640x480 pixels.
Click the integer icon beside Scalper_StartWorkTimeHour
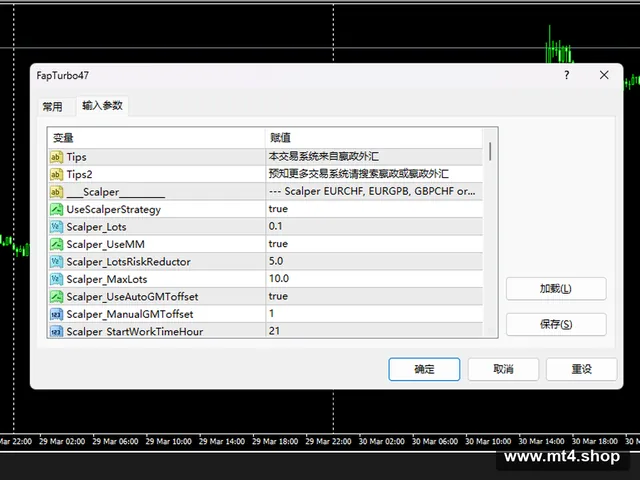pos(56,331)
